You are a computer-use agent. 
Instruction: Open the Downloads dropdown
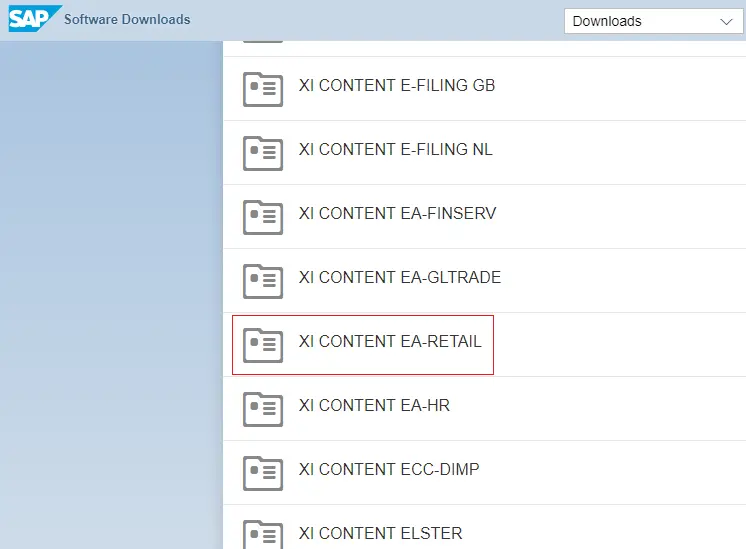tap(653, 21)
